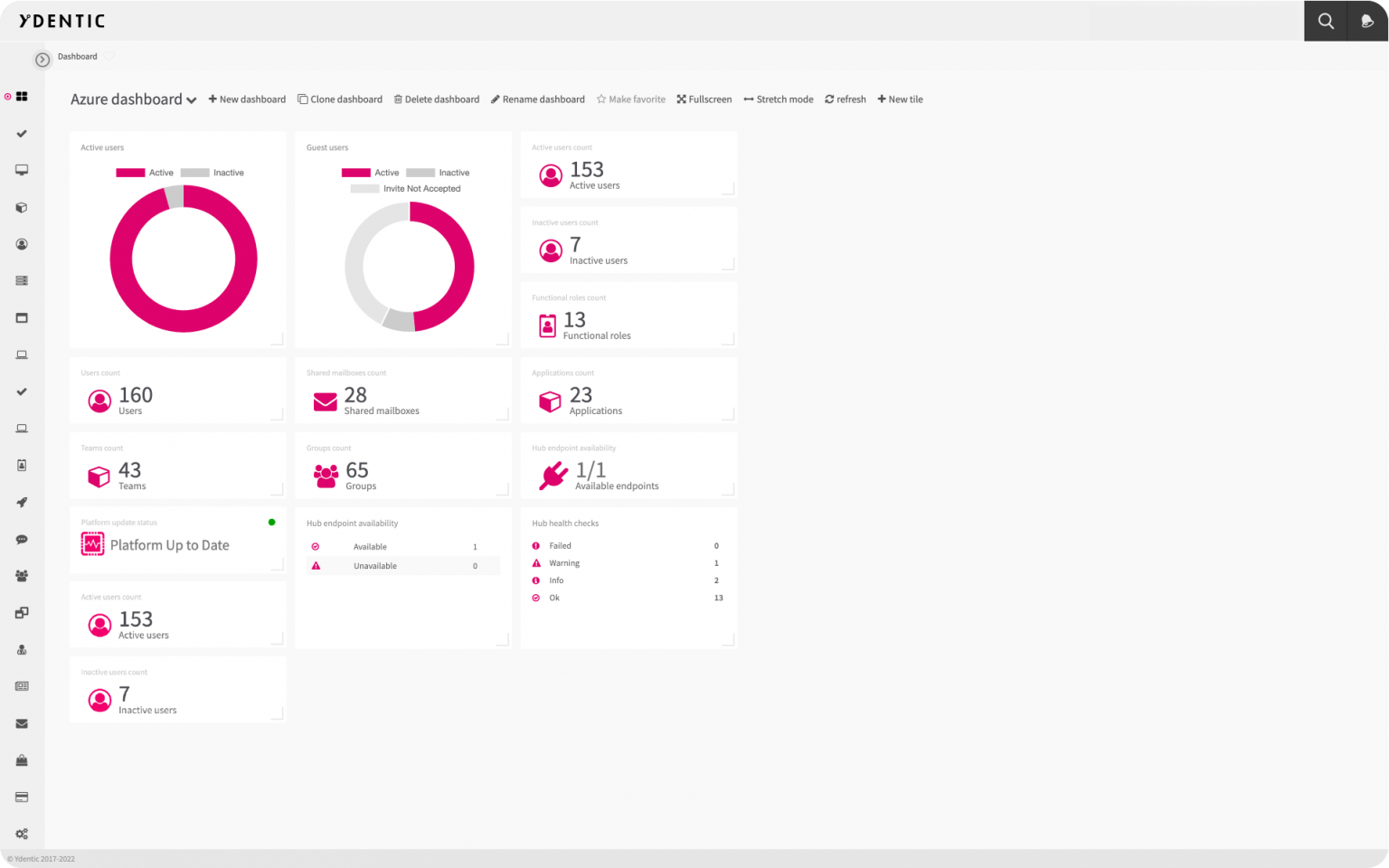
Task: Open notifications via the bell icon
Action: pos(1367,20)
